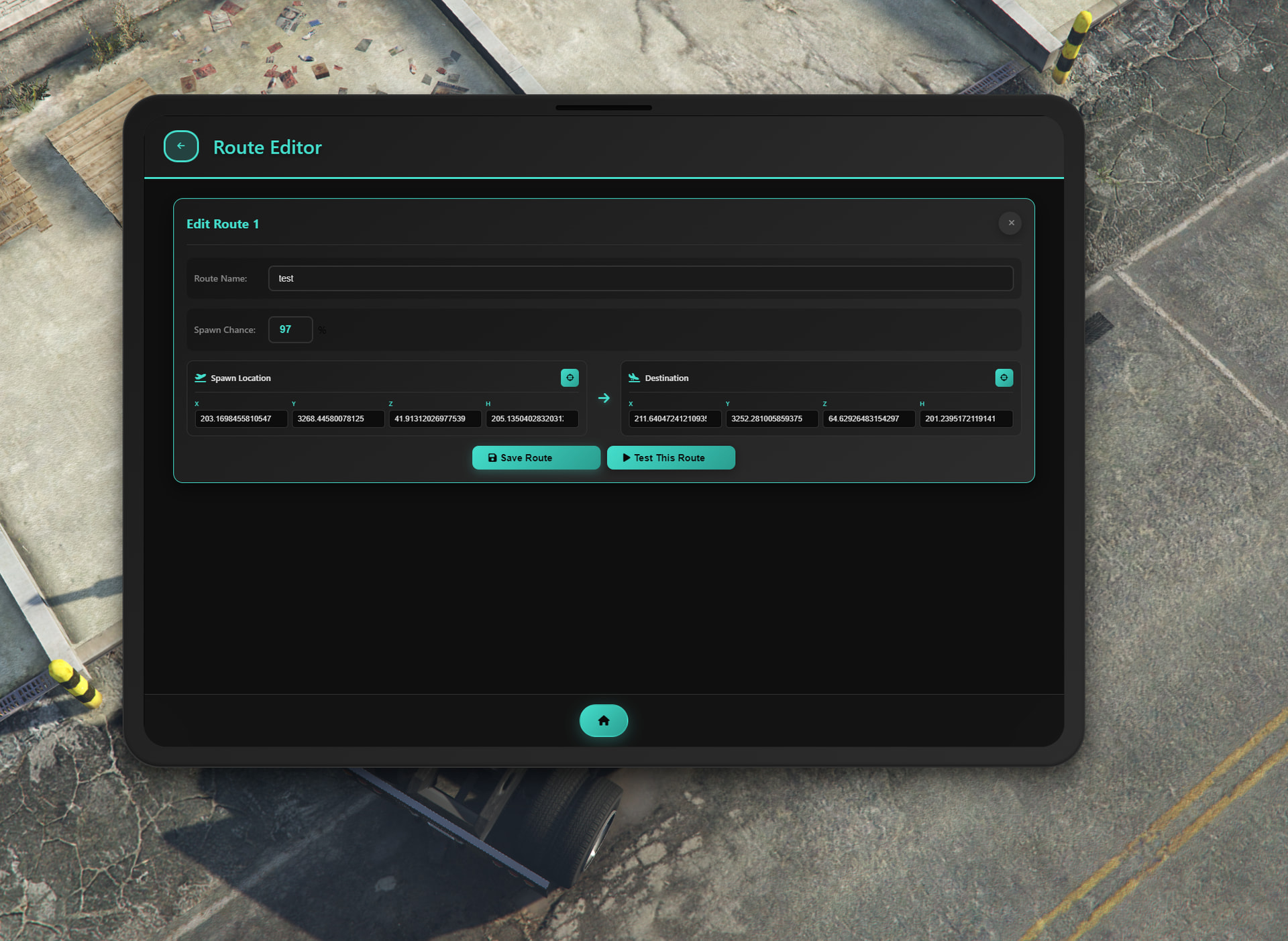1288x941 pixels.
Task: Click the Spawn Chance label
Action: (225, 330)
